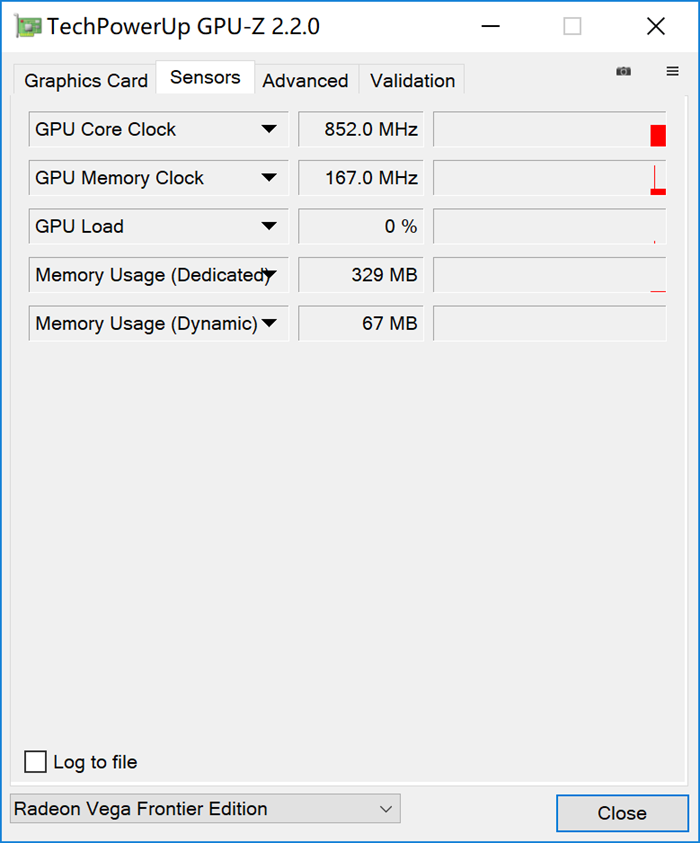
Task: Click the 852.0 MHz core clock value field
Action: [361, 129]
